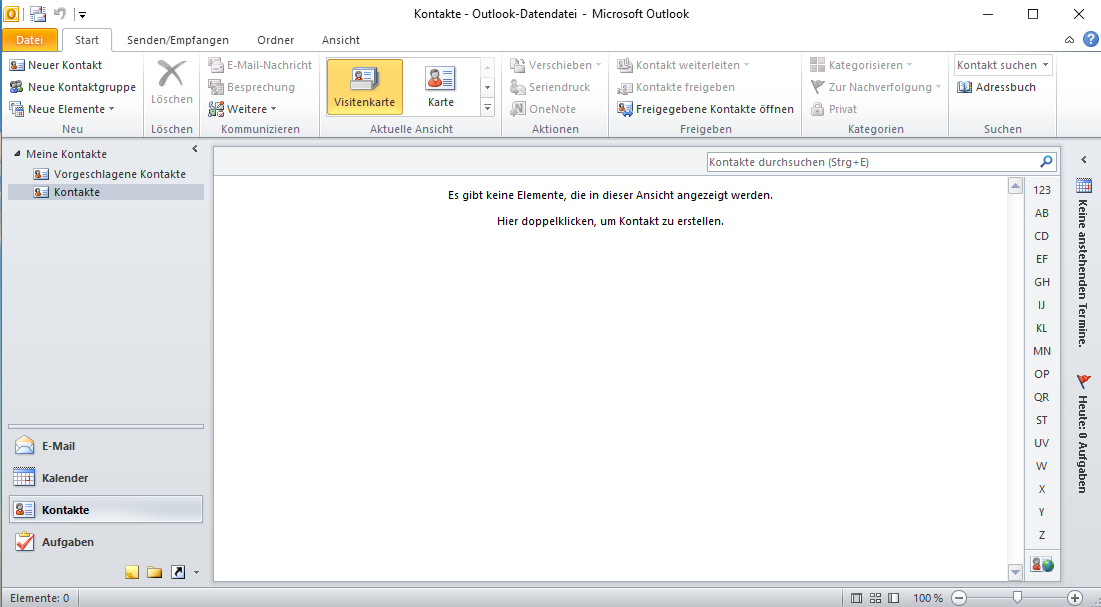Click Freigegebene Kontakte öffnen
The height and width of the screenshot is (607, 1101).
pos(705,109)
